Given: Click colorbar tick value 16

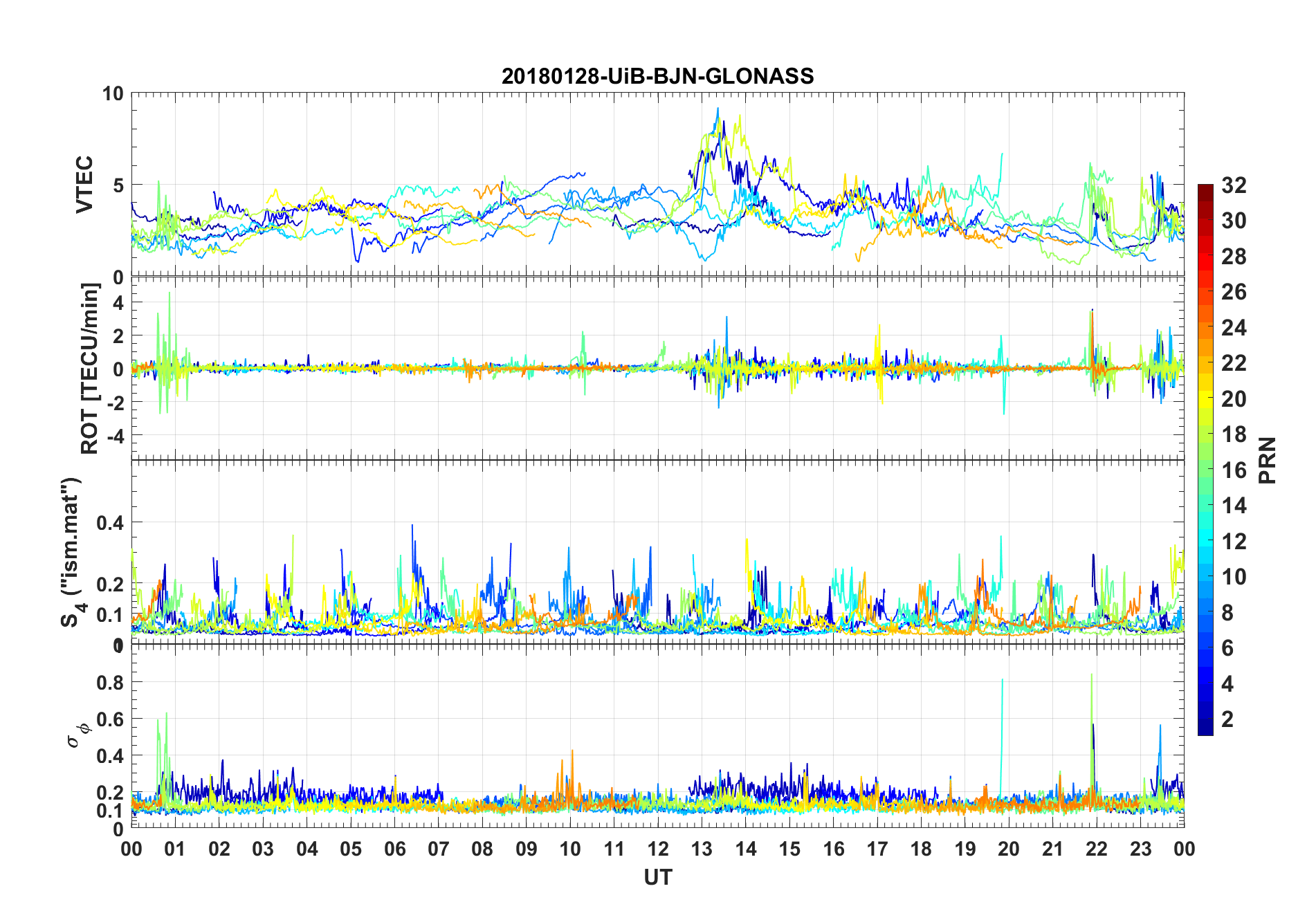Looking at the screenshot, I should click(1234, 470).
